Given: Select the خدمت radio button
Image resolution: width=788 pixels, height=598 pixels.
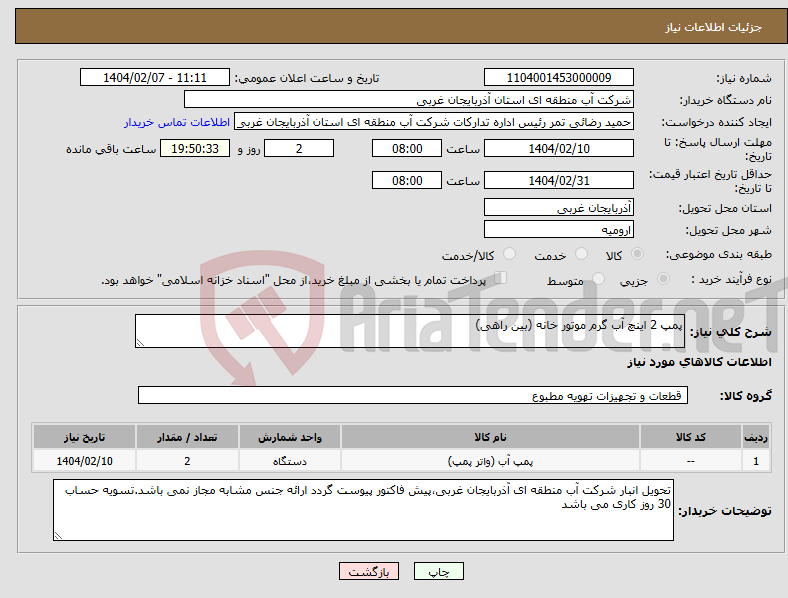Looking at the screenshot, I should pos(581,254).
